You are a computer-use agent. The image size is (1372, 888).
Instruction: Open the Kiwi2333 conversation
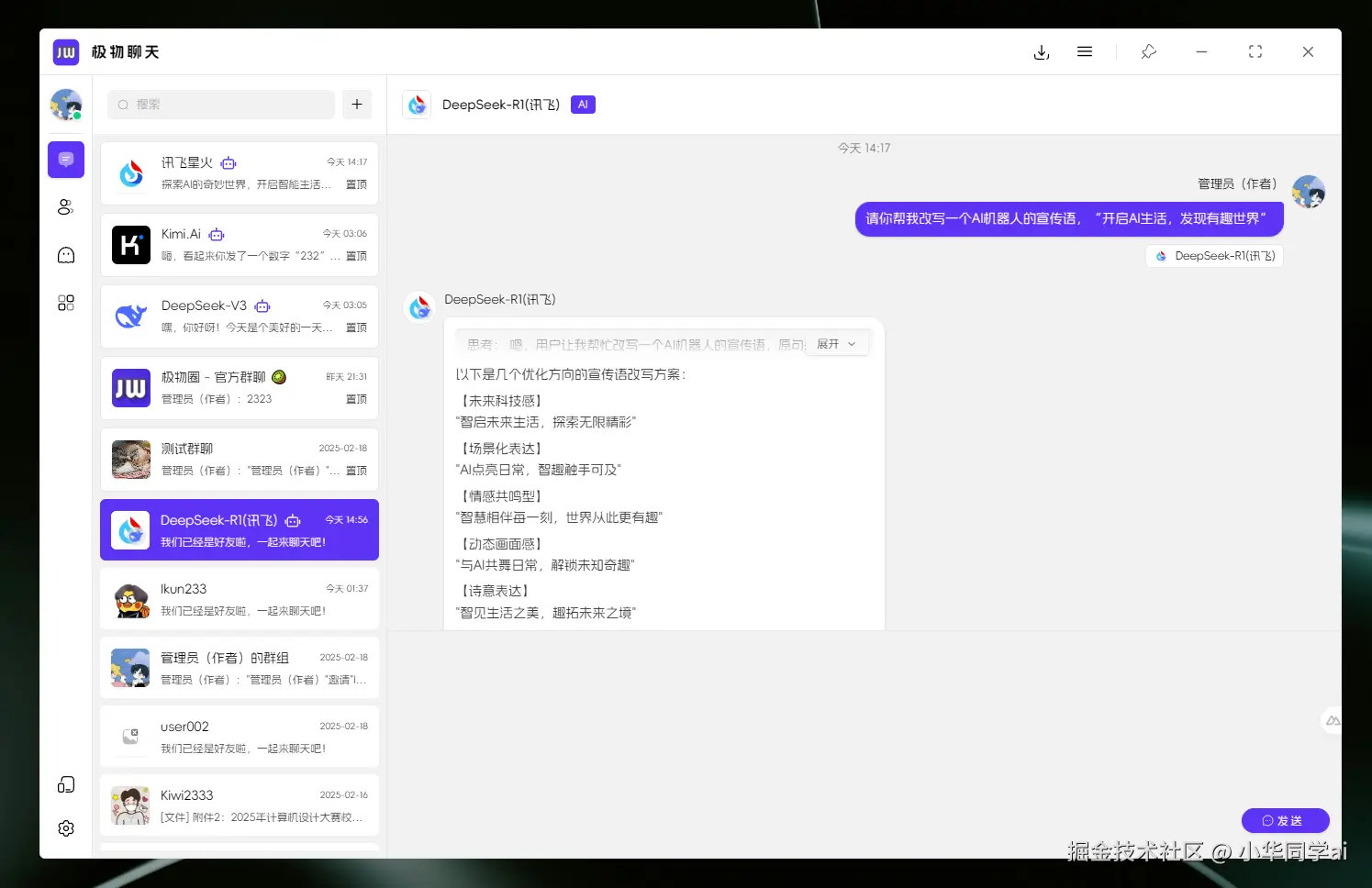240,805
